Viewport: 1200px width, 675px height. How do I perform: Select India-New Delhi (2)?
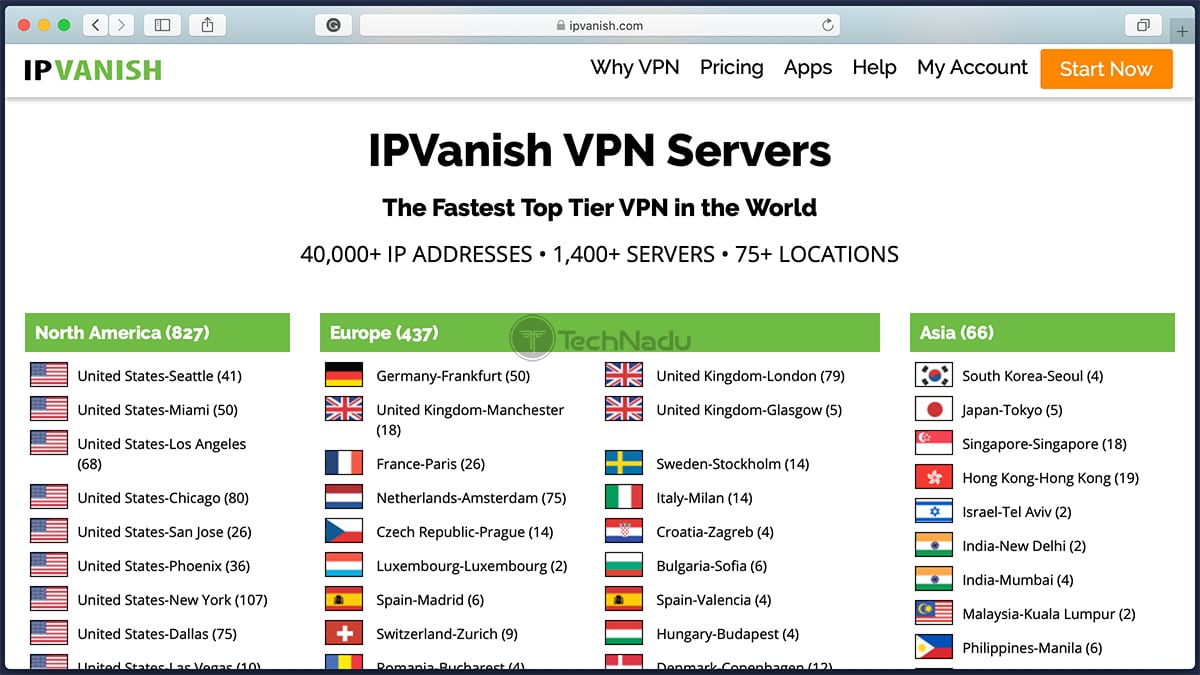pyautogui.click(x=1024, y=546)
